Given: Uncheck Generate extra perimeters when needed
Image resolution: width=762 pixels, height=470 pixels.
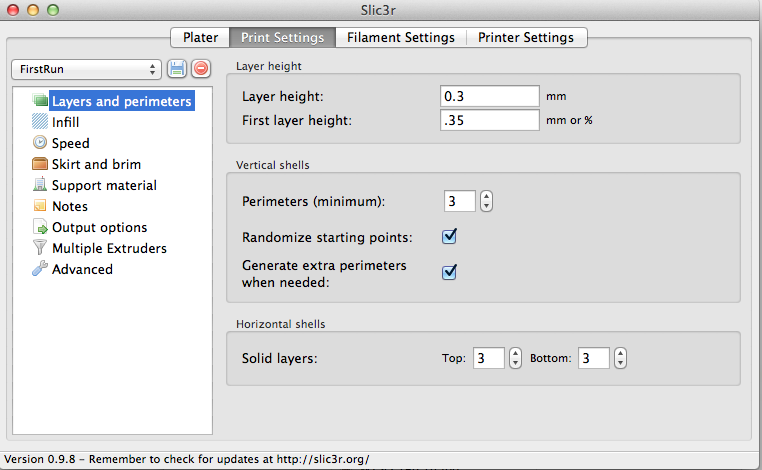Looking at the screenshot, I should click(x=450, y=272).
